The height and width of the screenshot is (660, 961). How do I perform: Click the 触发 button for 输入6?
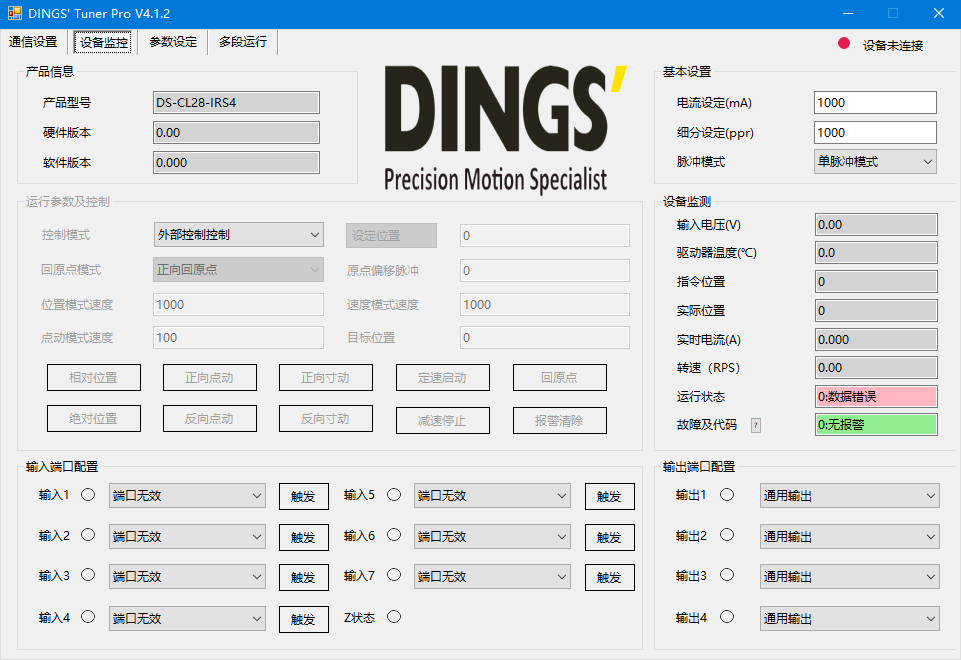click(x=609, y=537)
